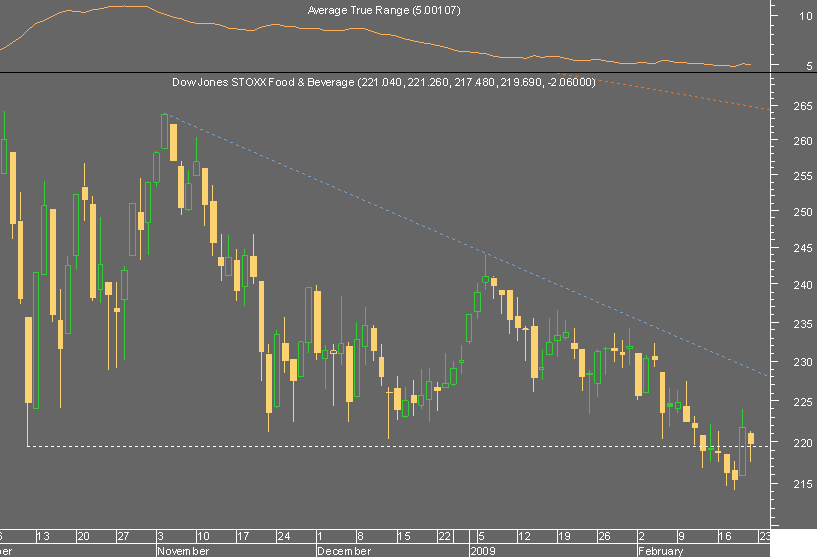
Task: Click the December month label
Action: pos(344,551)
